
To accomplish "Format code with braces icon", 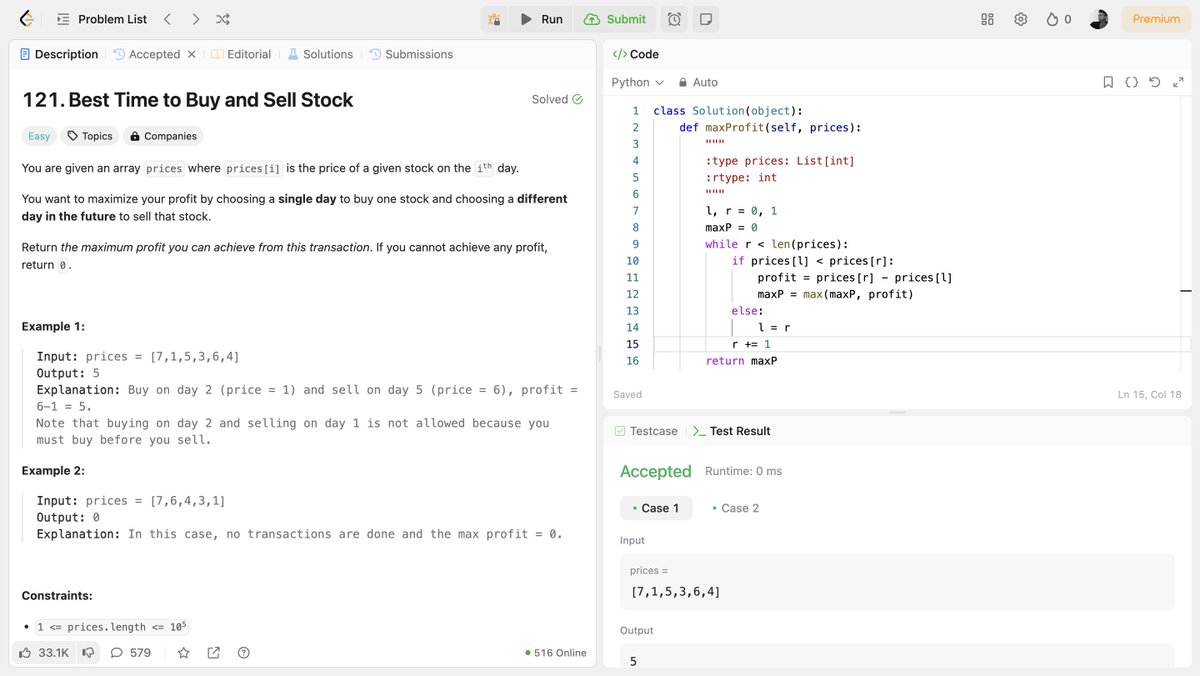I will pos(1131,82).
